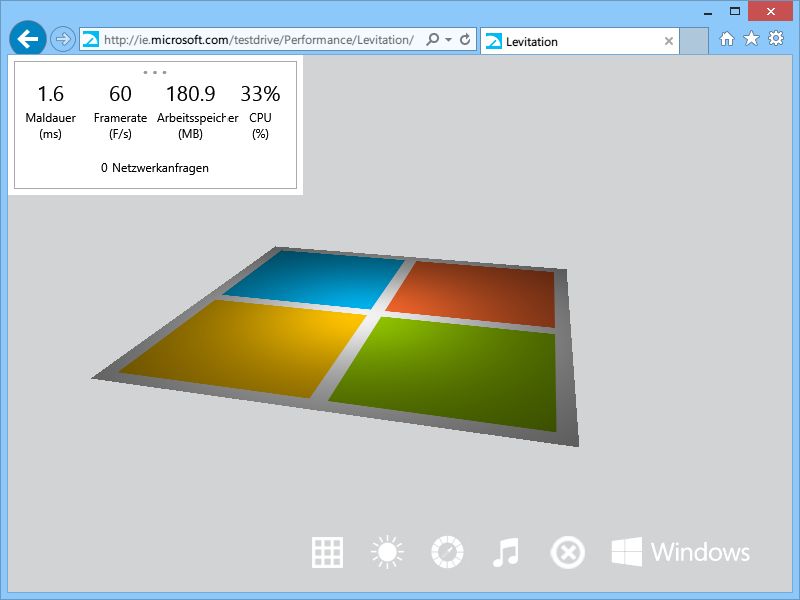The width and height of the screenshot is (800, 600).
Task: Go to the home page
Action: pos(727,39)
